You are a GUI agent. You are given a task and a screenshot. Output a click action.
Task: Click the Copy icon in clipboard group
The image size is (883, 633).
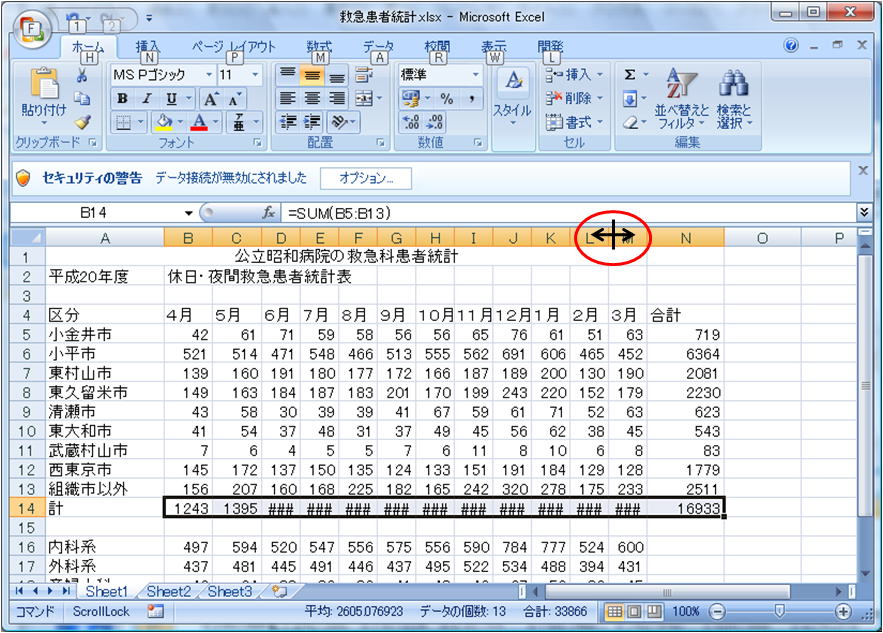[82, 99]
